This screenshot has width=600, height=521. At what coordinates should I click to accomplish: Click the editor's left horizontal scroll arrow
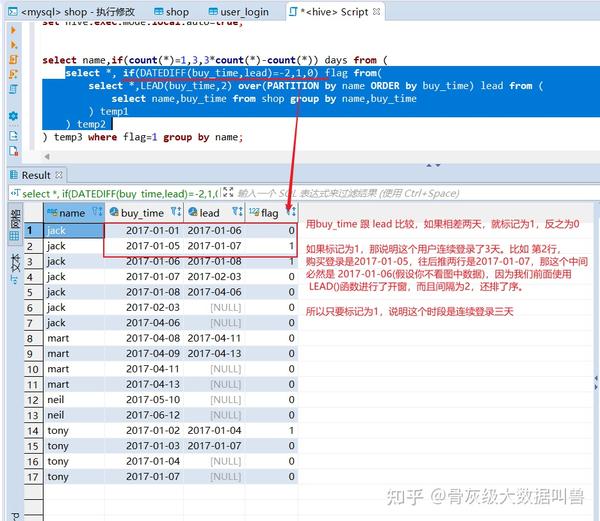point(47,156)
